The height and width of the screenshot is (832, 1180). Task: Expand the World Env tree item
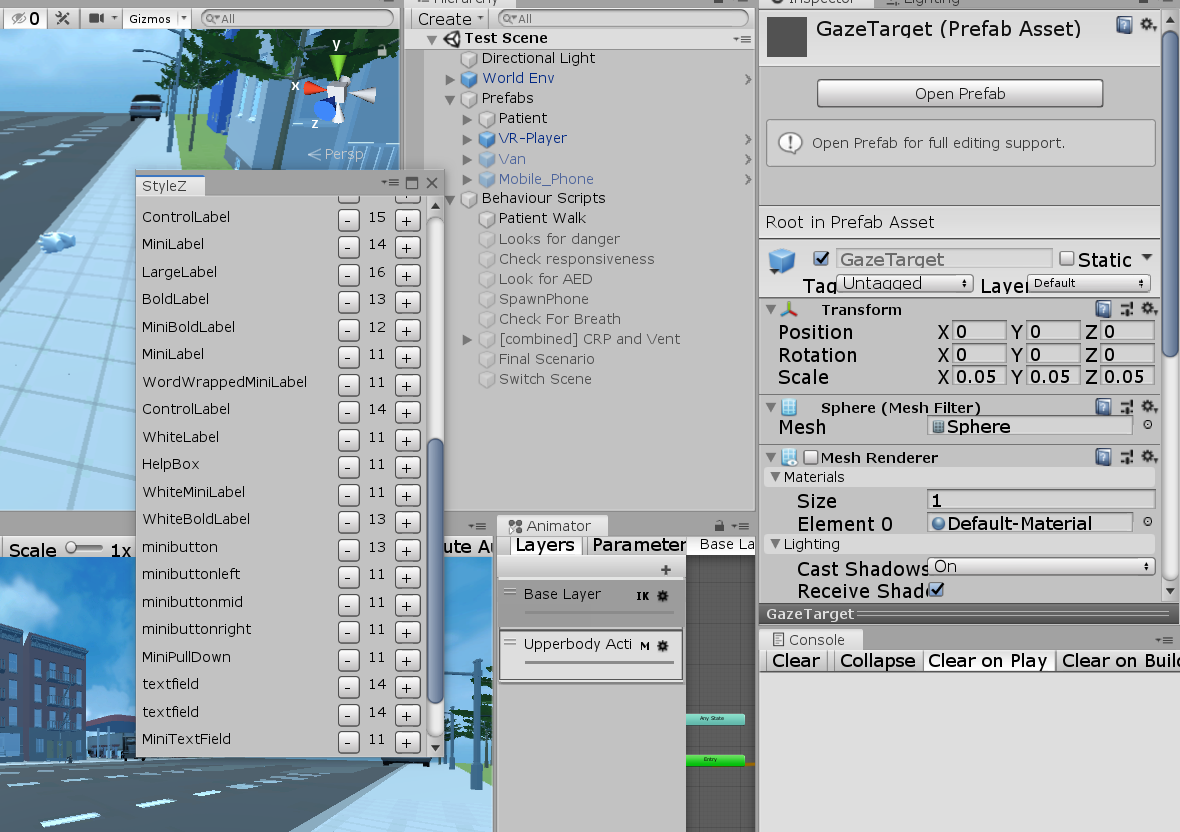click(x=450, y=79)
